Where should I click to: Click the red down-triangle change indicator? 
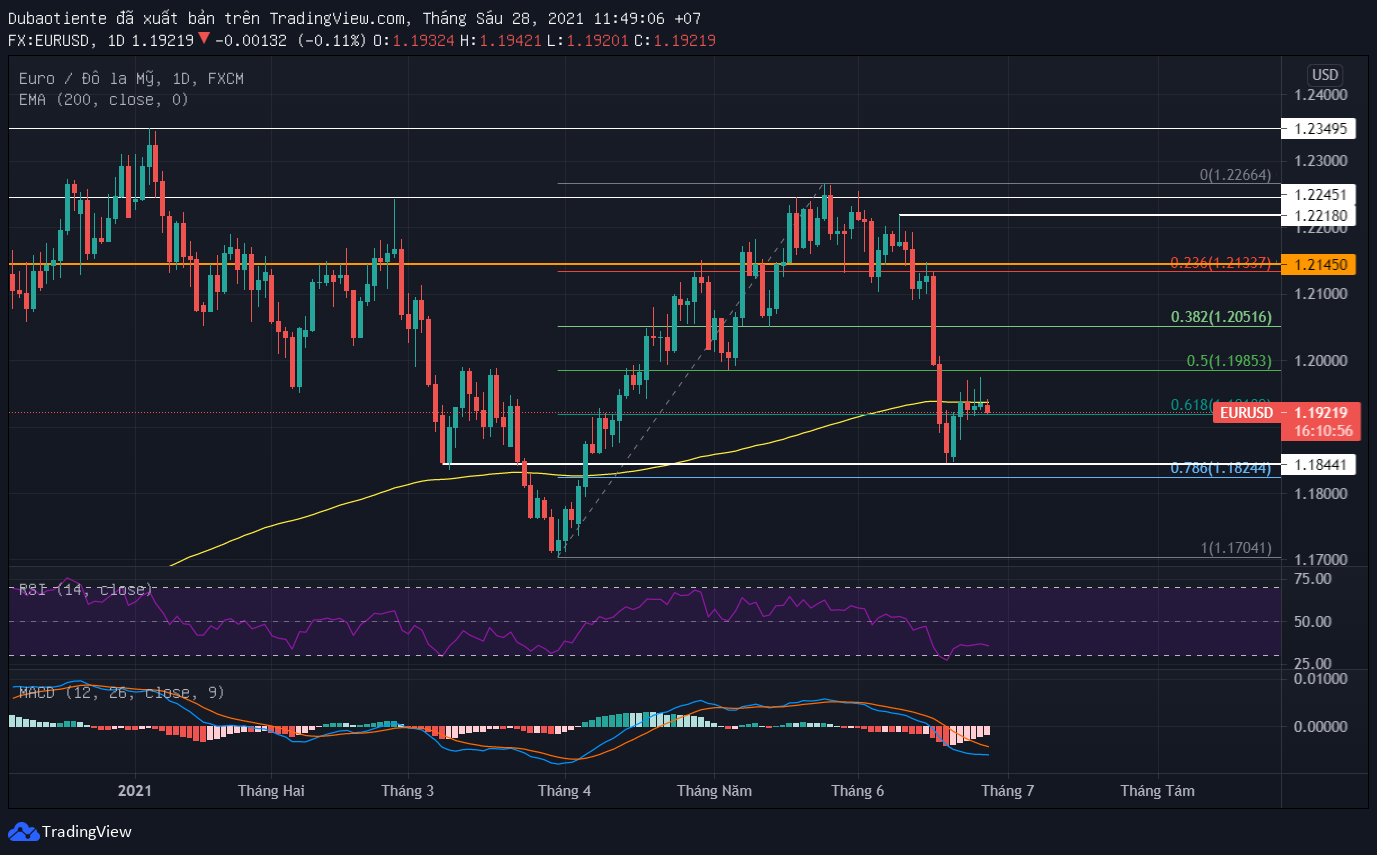pyautogui.click(x=203, y=39)
